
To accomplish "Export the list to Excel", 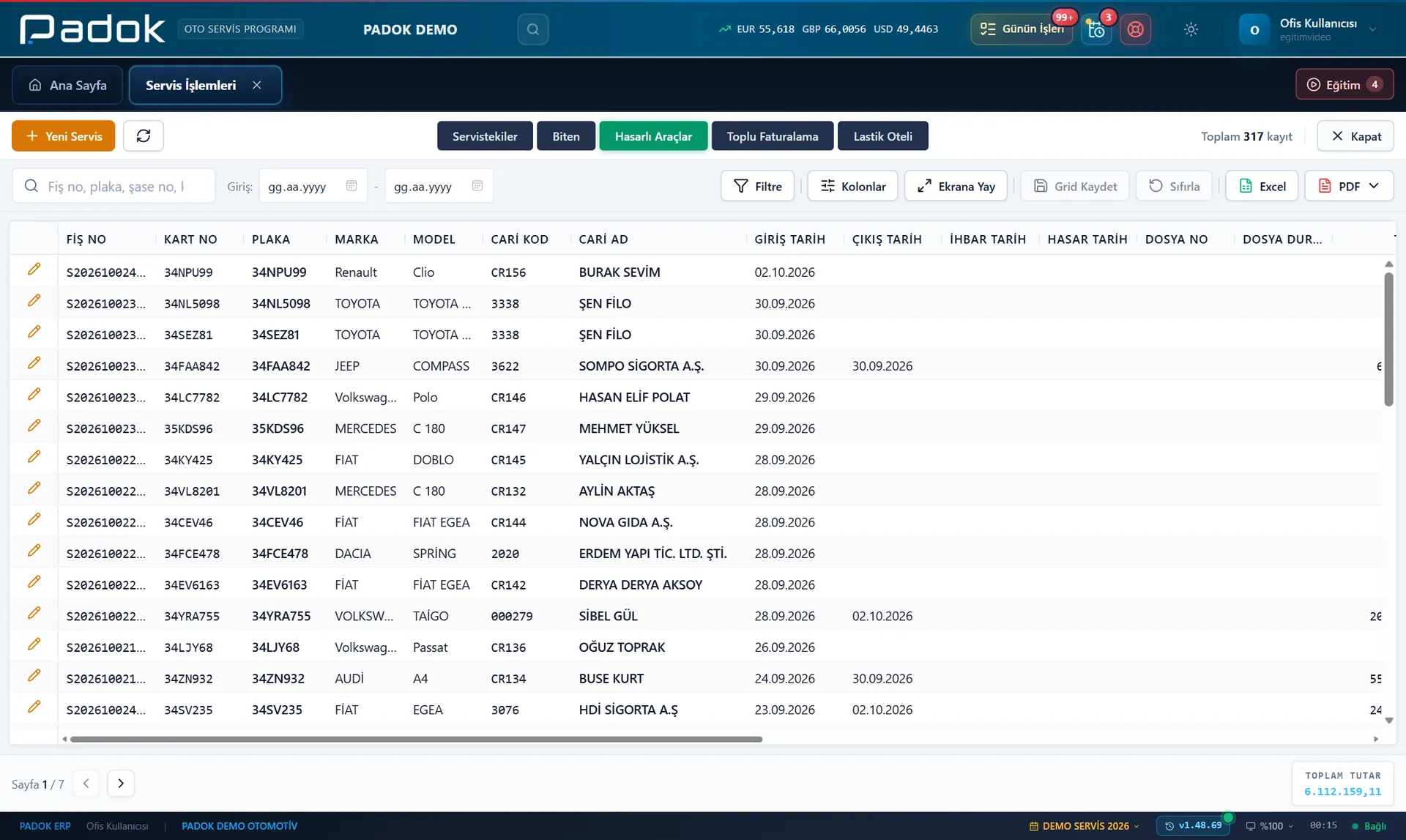I will [1262, 186].
